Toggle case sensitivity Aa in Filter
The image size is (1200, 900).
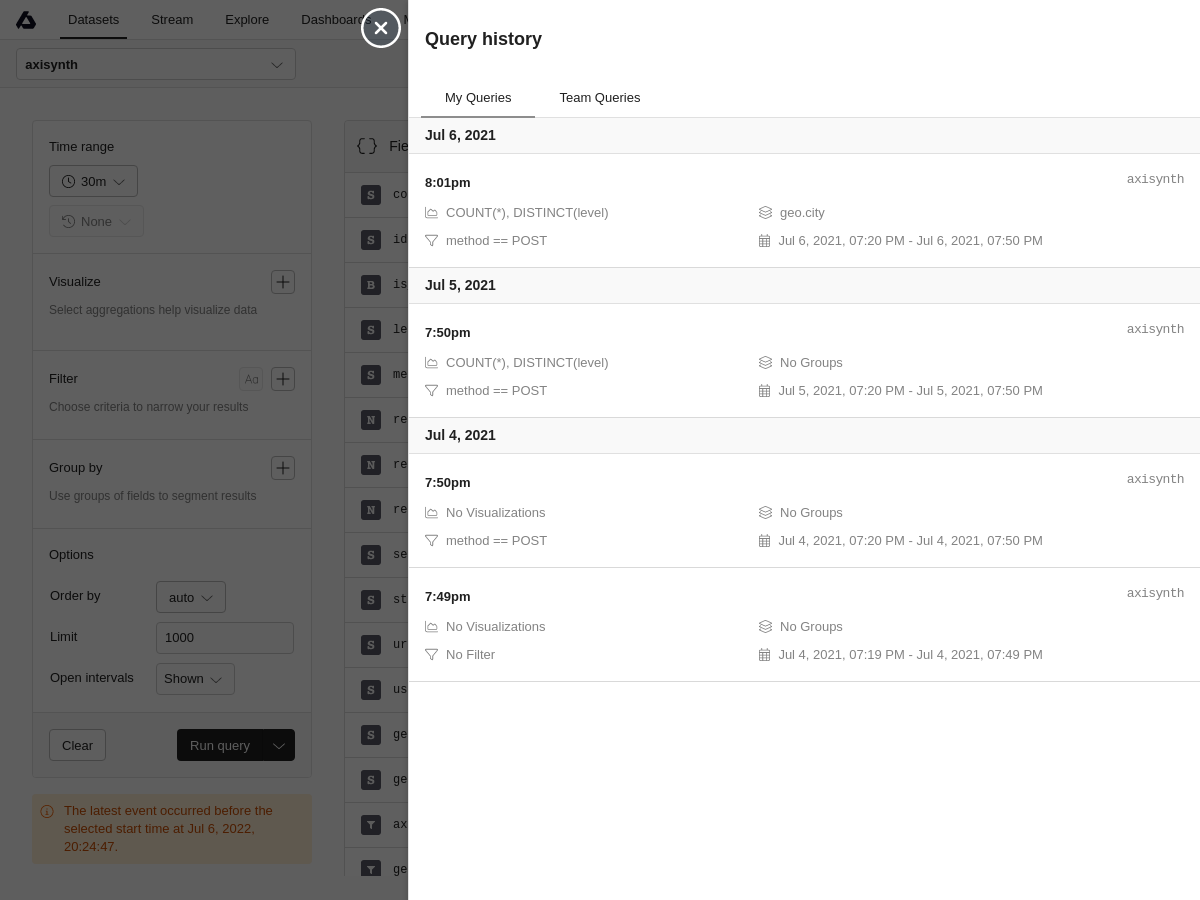(x=251, y=379)
